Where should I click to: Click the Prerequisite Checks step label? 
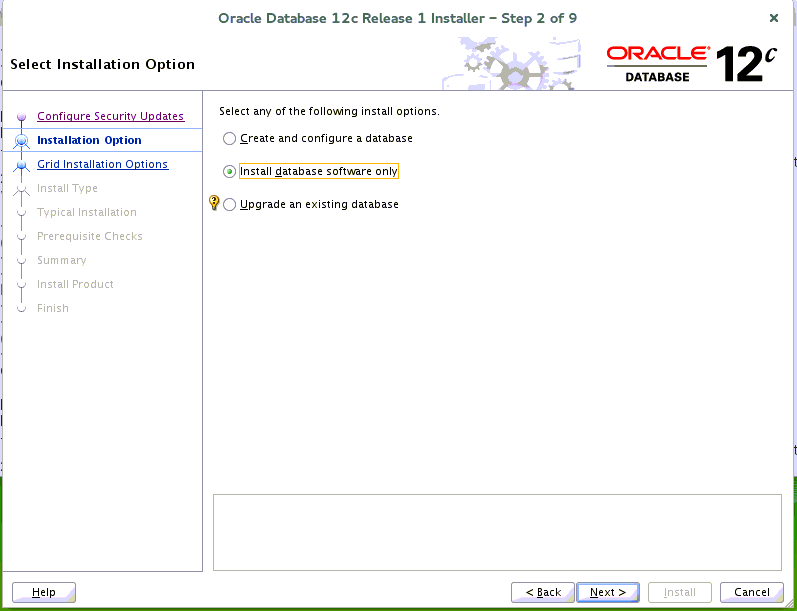pos(89,236)
